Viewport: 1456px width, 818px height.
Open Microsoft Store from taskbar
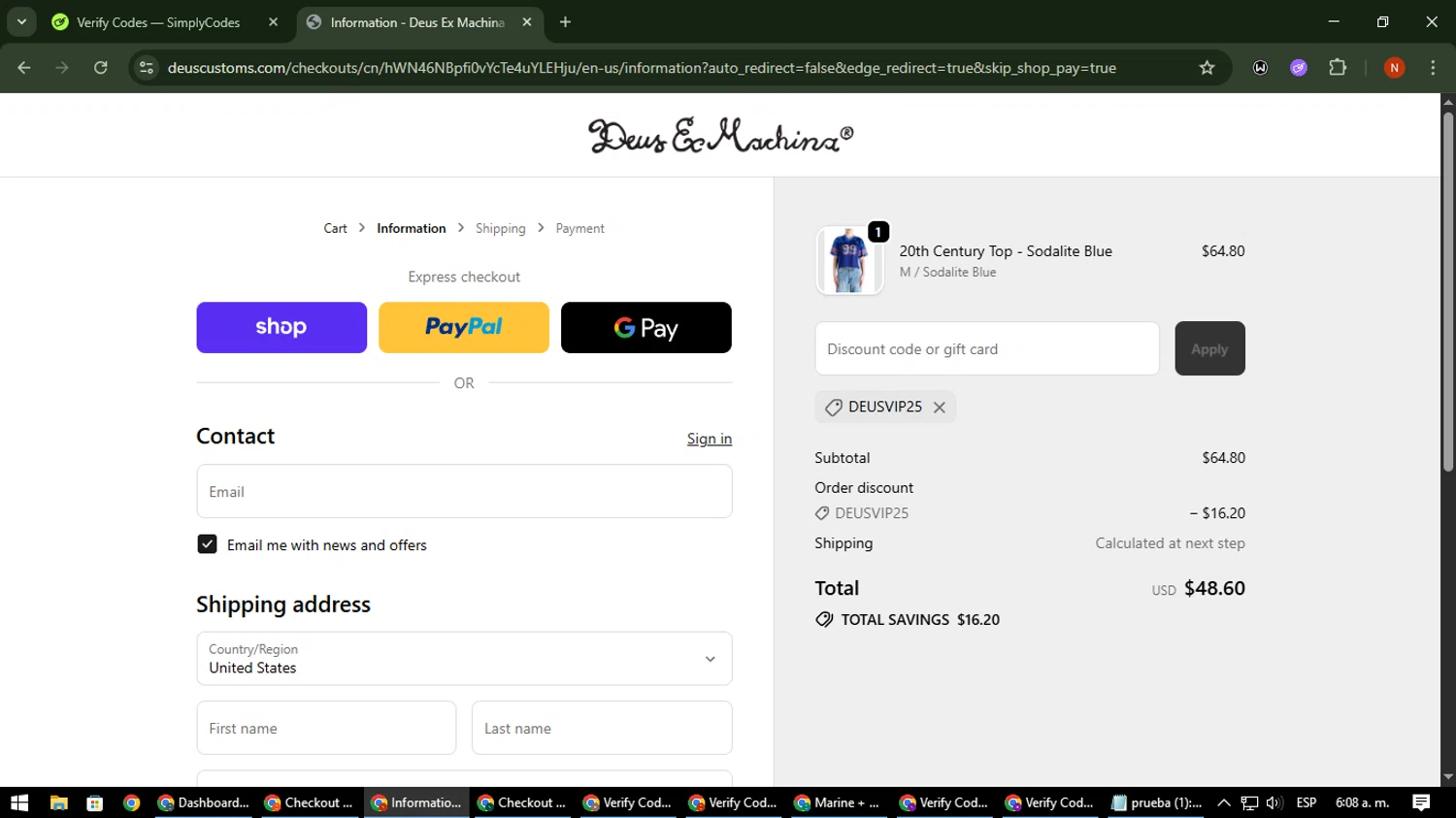[x=95, y=802]
